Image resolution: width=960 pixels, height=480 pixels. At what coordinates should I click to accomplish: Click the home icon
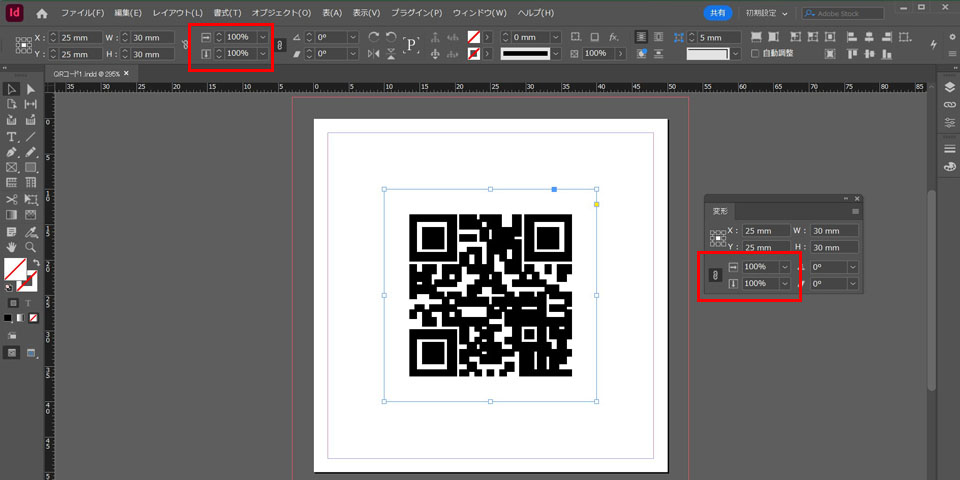click(x=42, y=14)
